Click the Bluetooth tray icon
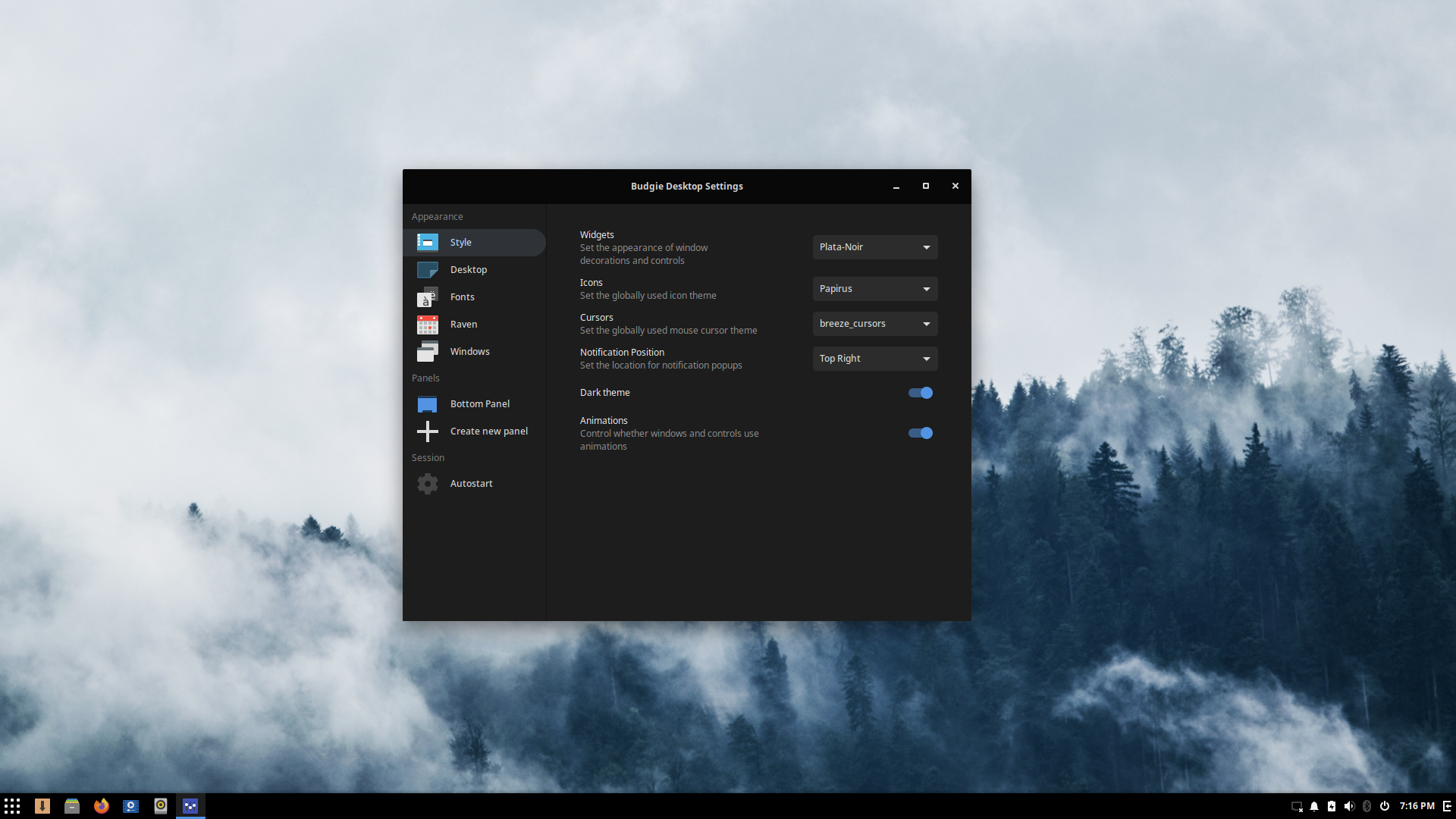Screen dimensions: 1456x819 tap(1367, 806)
